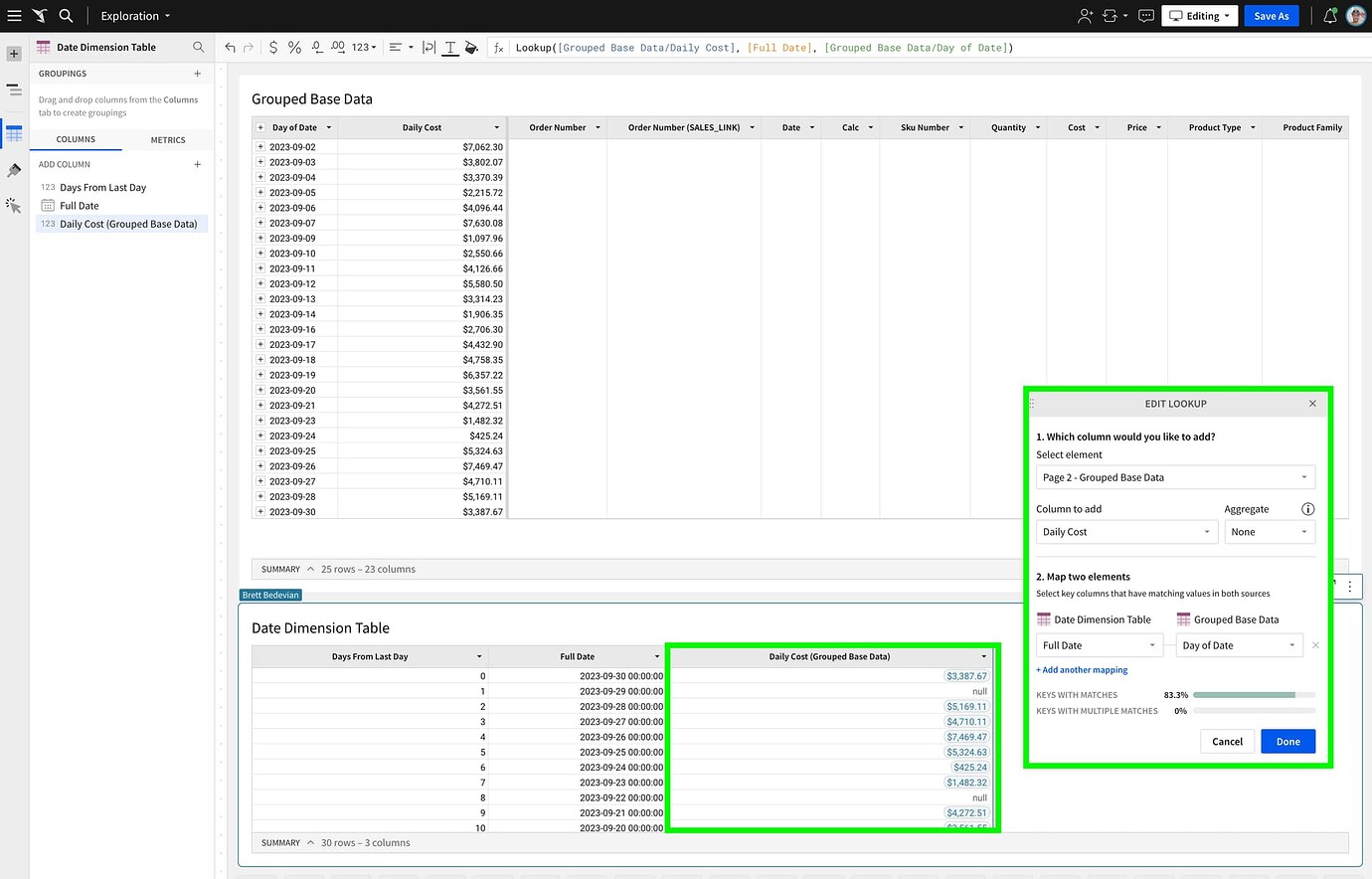Open the notifications bell
1372x879 pixels.
1329,15
